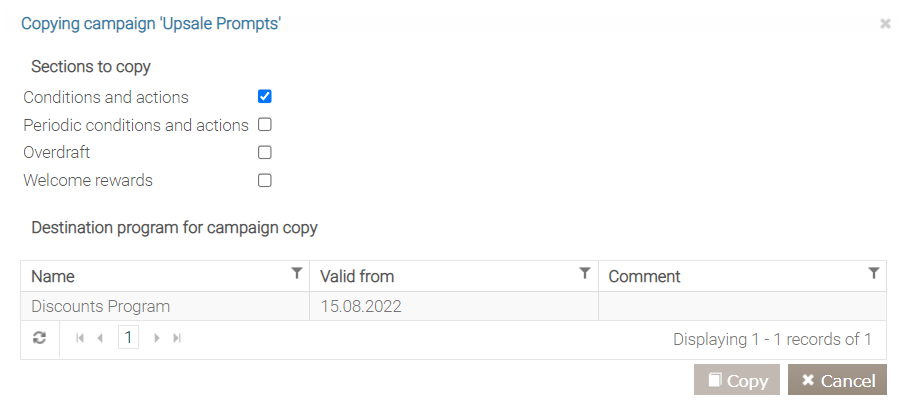Close dialog with the X icon
Viewport: 907px width, 411px height.
pos(885,24)
